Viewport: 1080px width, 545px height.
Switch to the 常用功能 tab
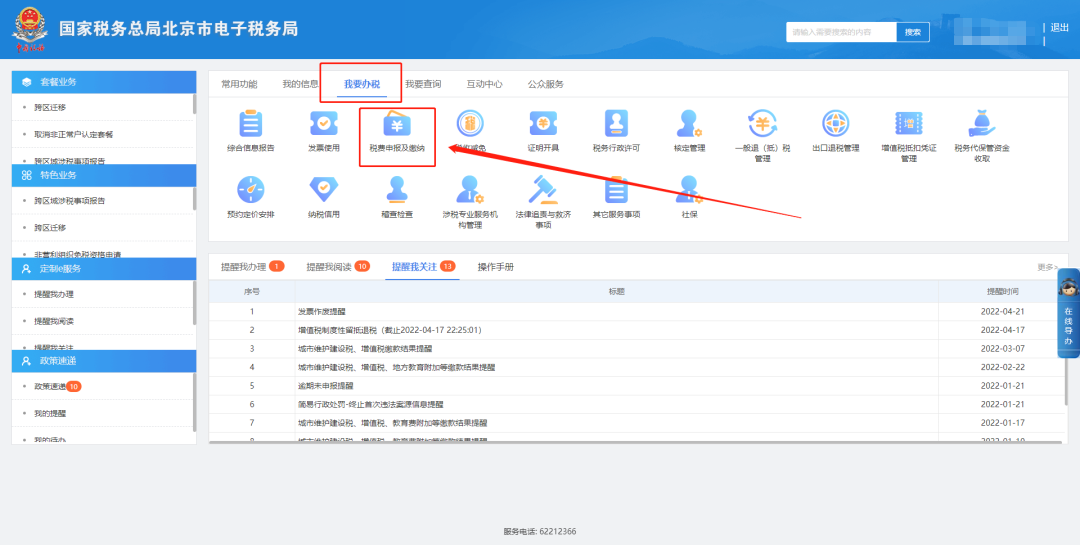coord(239,84)
